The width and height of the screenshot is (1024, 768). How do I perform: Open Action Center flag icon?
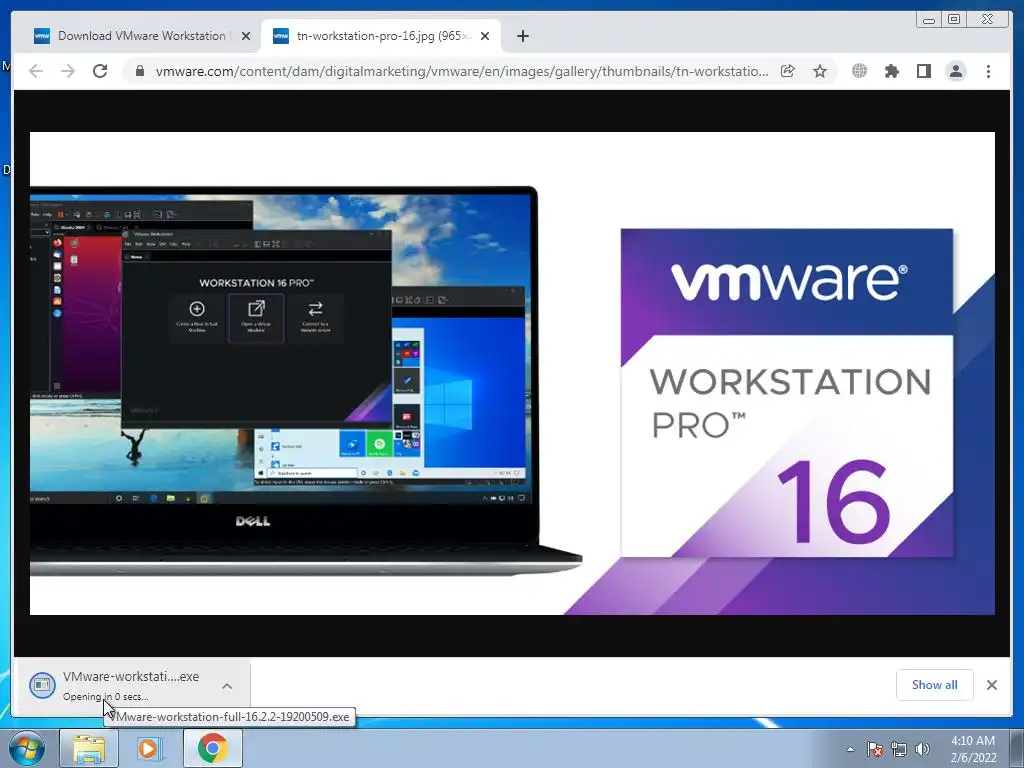tap(875, 749)
